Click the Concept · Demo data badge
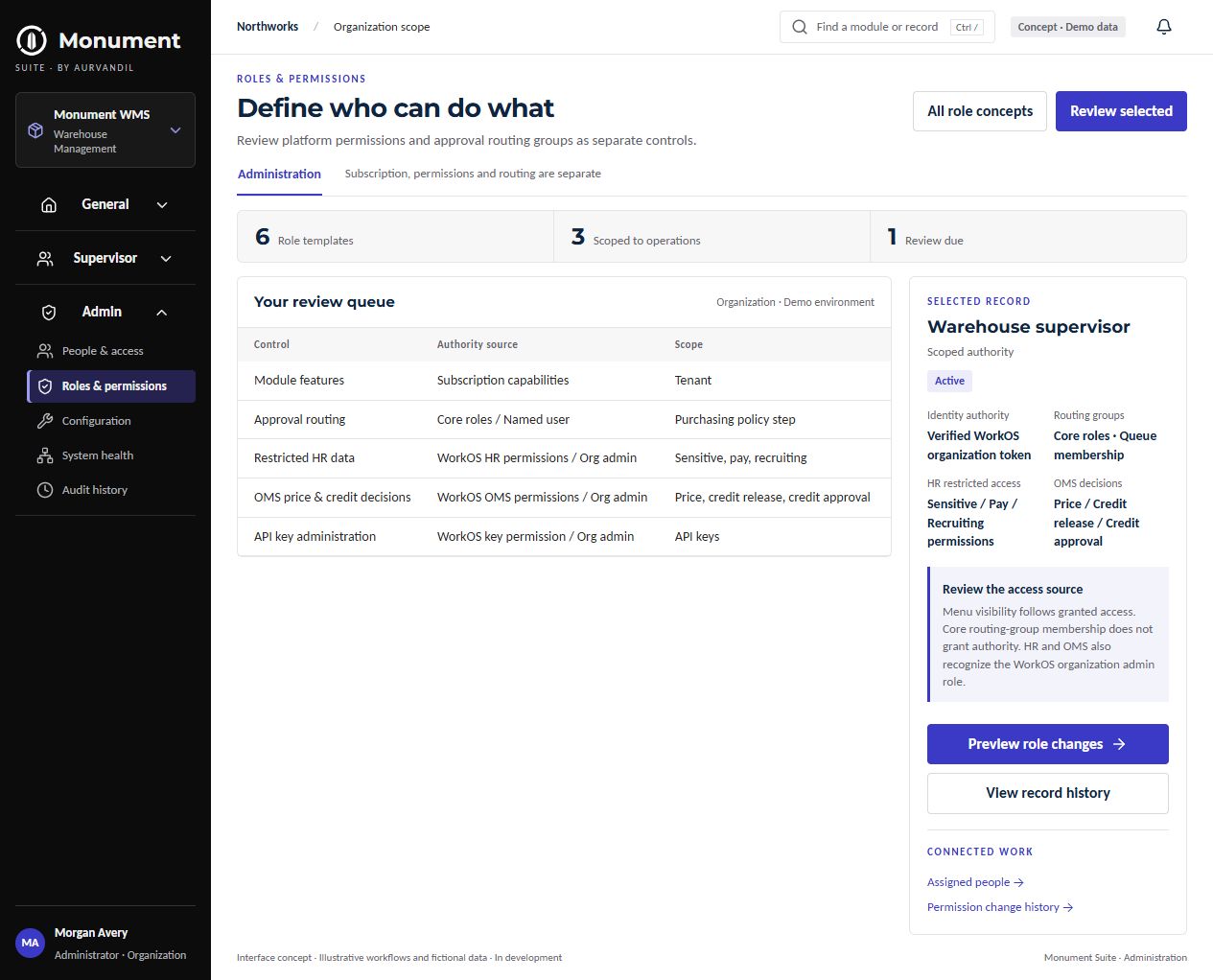 point(1067,27)
